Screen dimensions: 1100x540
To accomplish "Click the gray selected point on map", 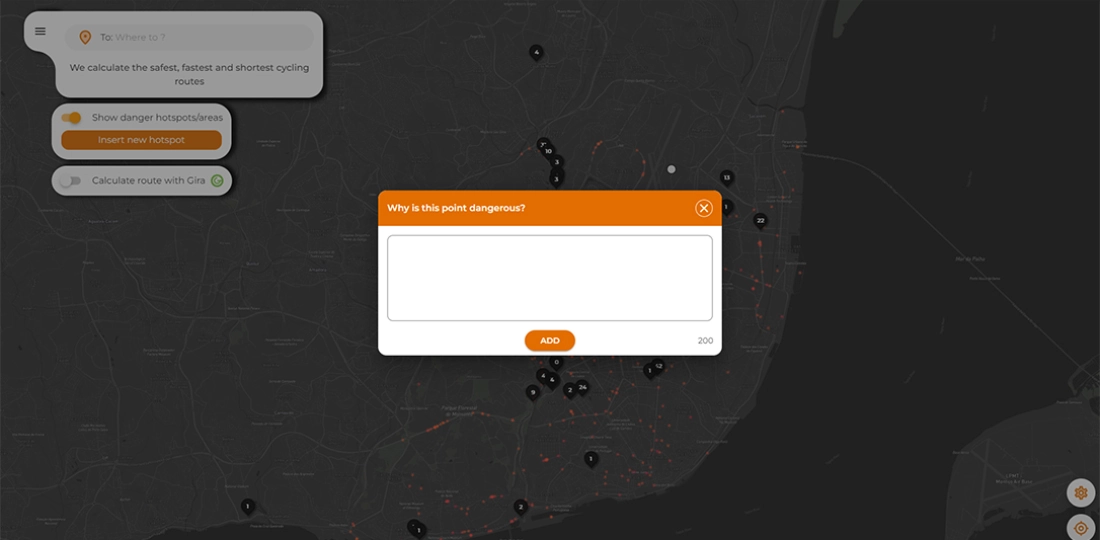I will [672, 169].
